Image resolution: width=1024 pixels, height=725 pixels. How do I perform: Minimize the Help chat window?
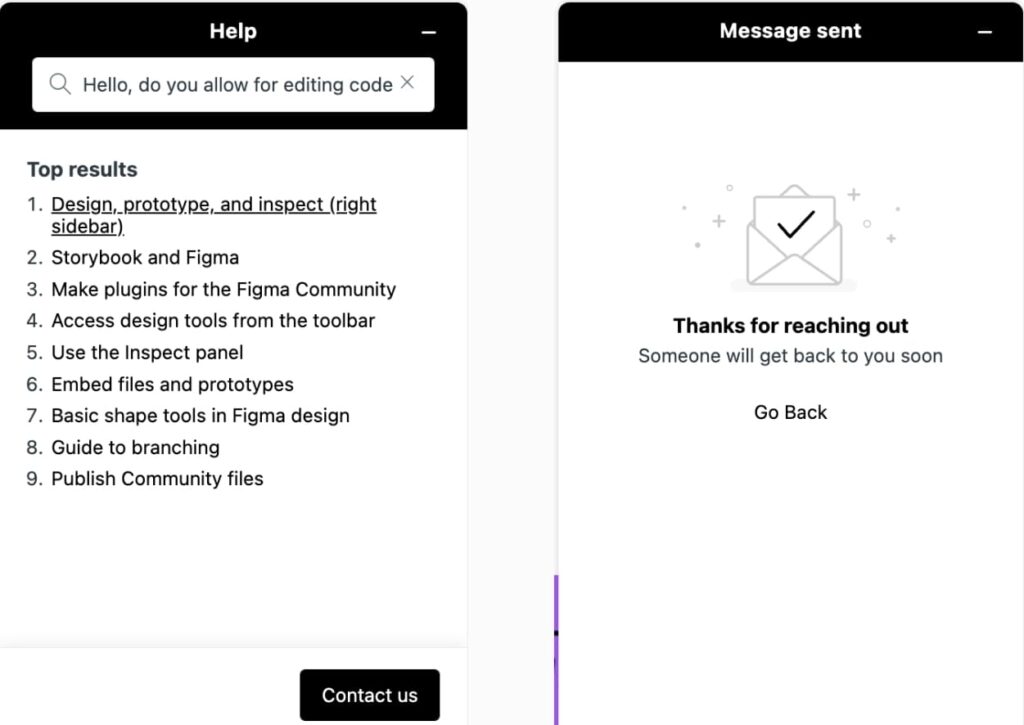click(x=428, y=31)
